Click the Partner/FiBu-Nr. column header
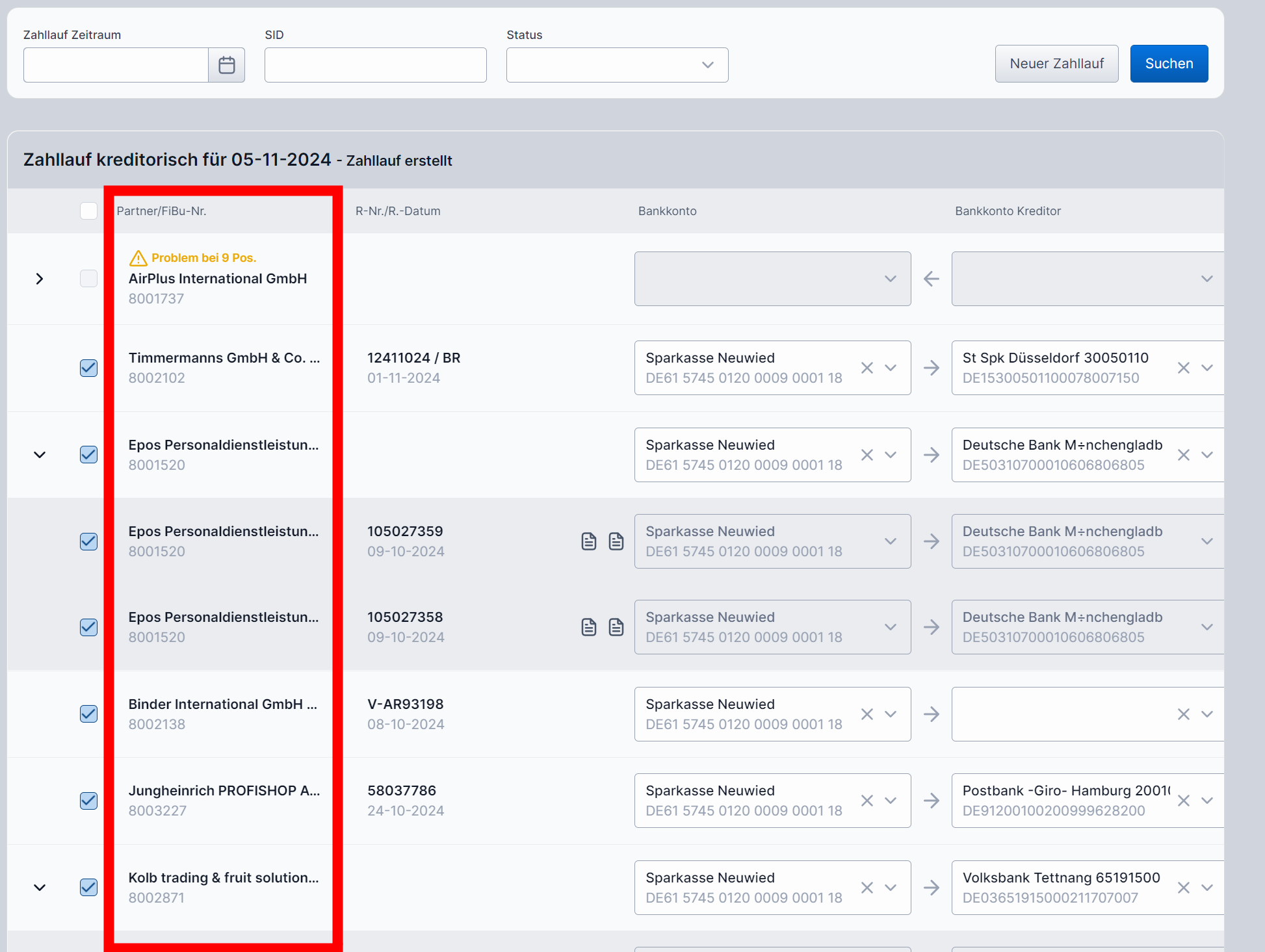The width and height of the screenshot is (1265, 952). click(x=161, y=211)
